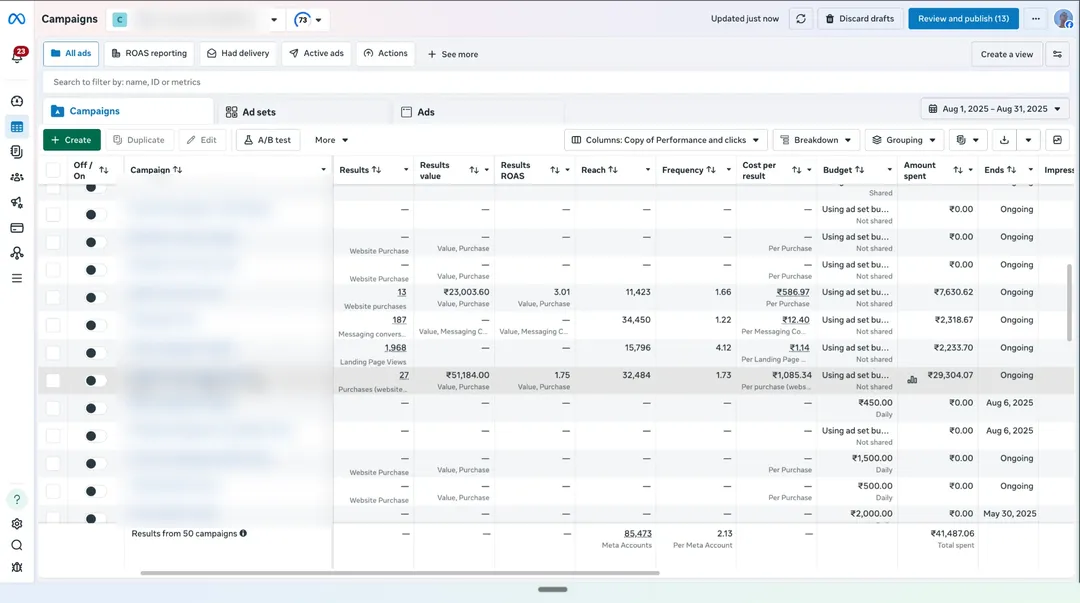Open Billing card icon in sidebar

pyautogui.click(x=17, y=228)
